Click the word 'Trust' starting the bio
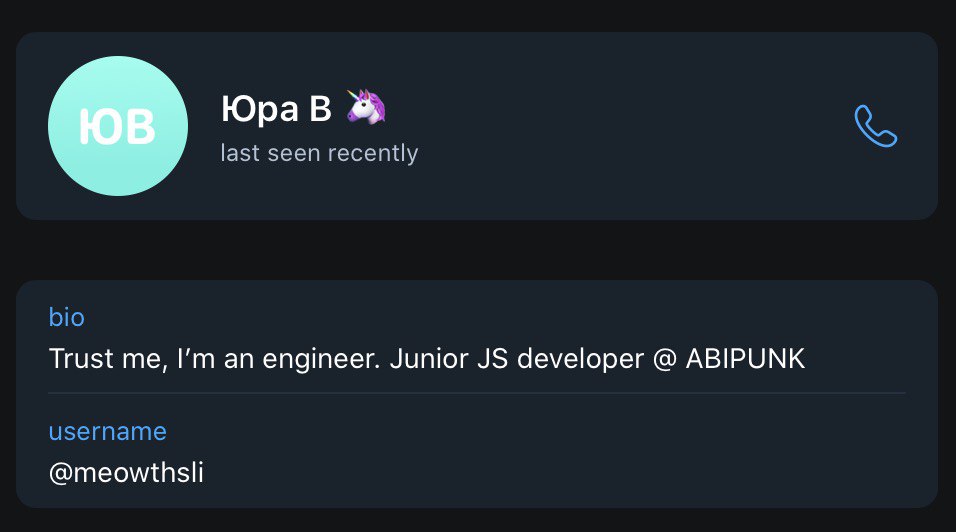Image resolution: width=956 pixels, height=532 pixels. (82, 358)
